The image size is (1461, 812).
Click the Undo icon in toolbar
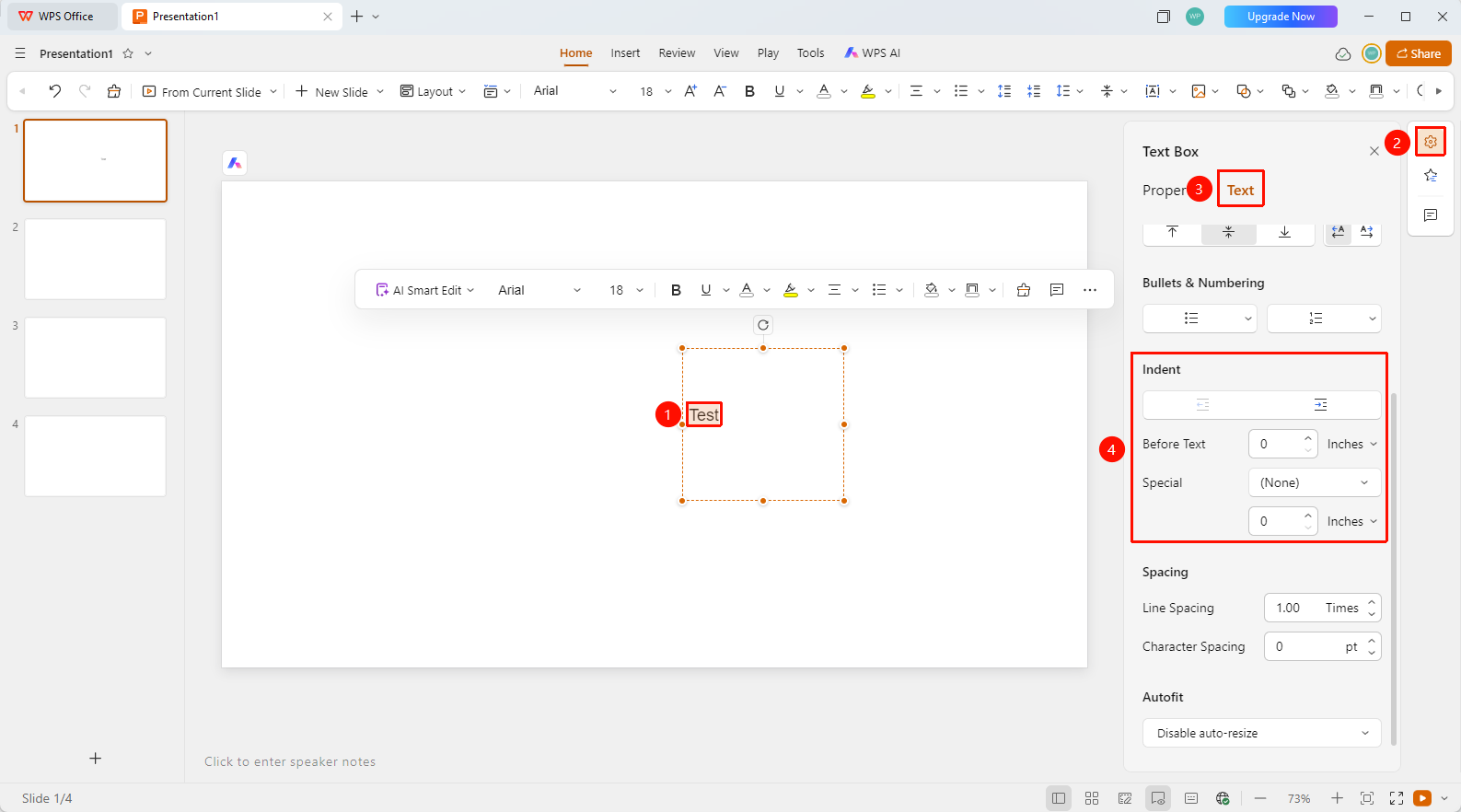coord(55,91)
